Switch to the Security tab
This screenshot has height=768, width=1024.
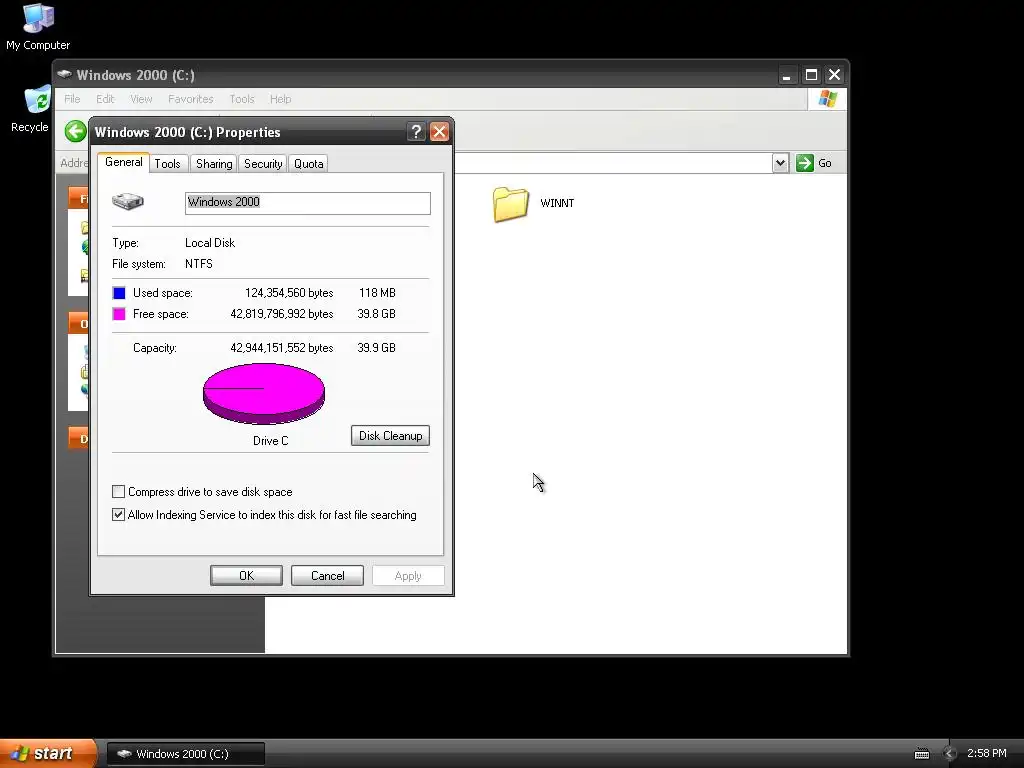(x=263, y=164)
